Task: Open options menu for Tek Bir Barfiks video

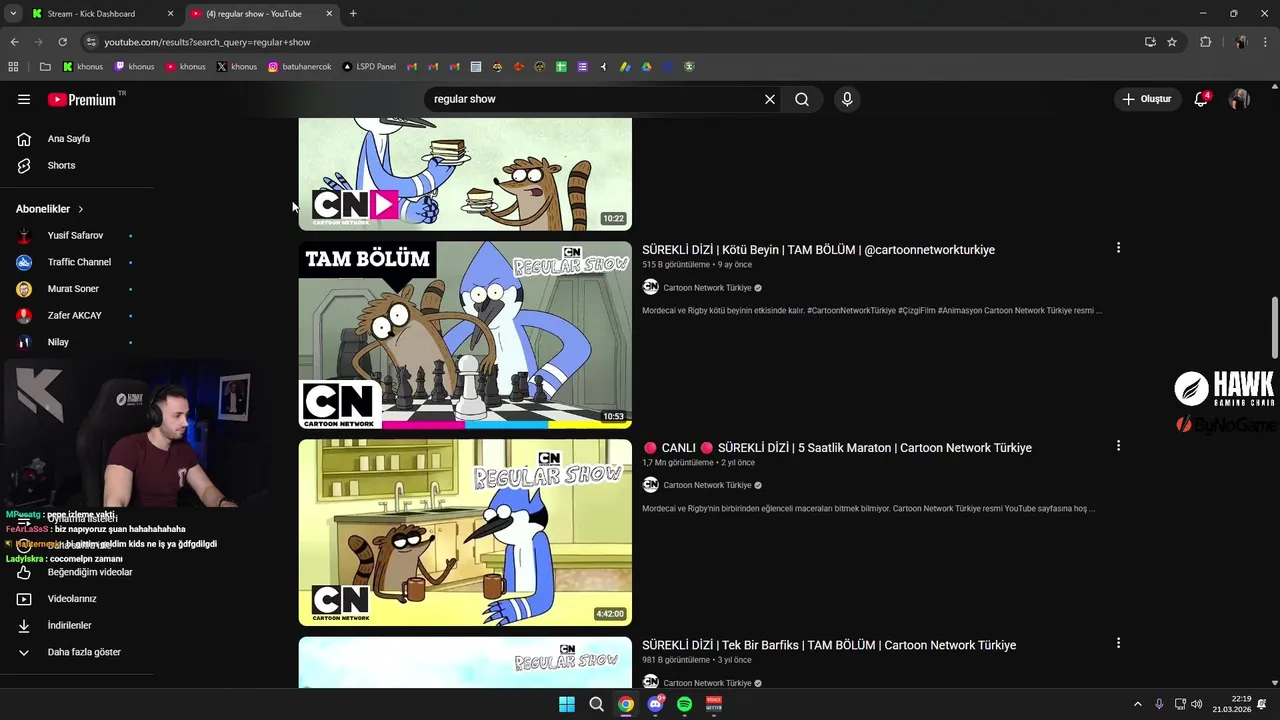Action: (x=1118, y=643)
